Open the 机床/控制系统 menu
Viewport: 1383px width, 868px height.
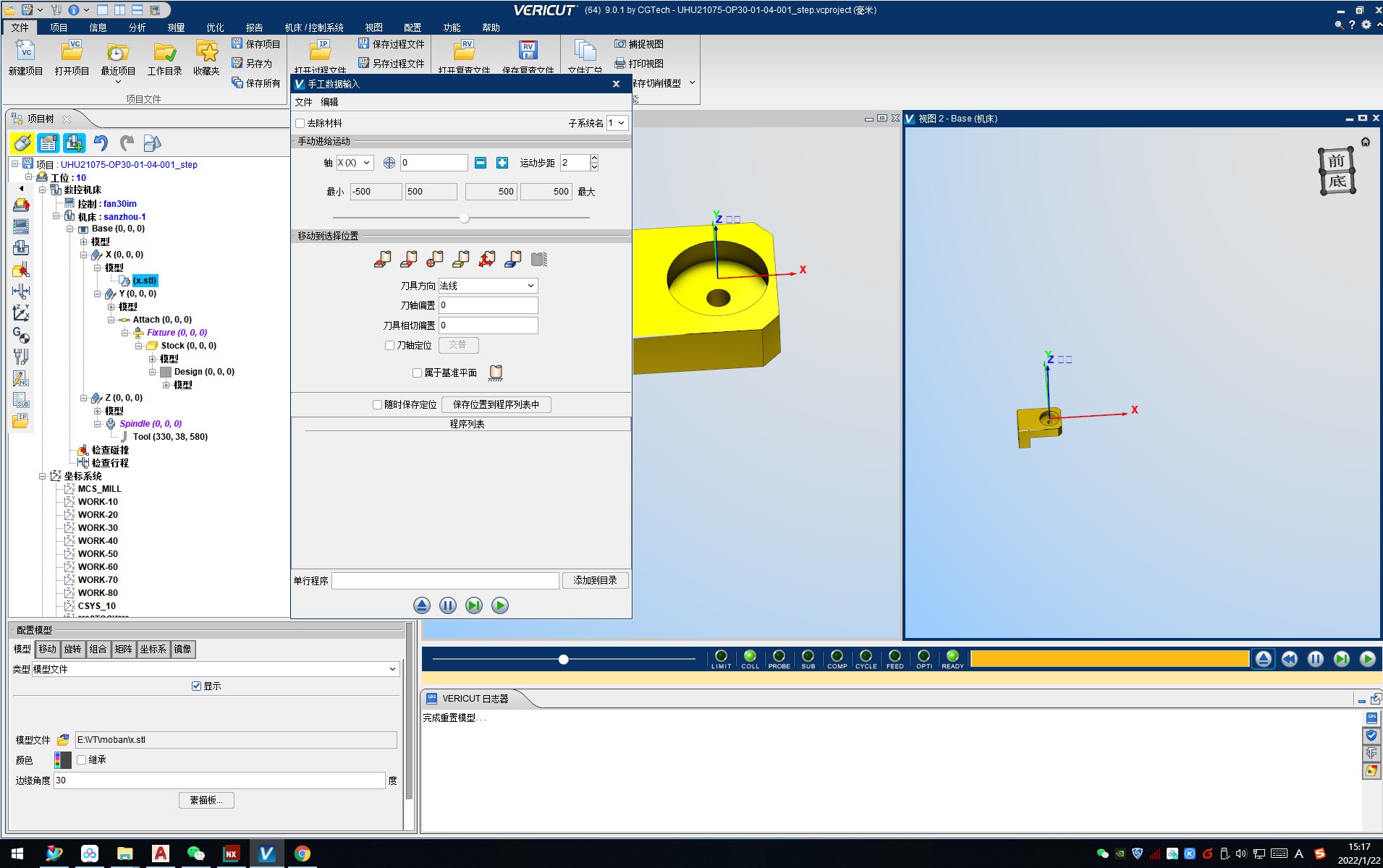[314, 27]
